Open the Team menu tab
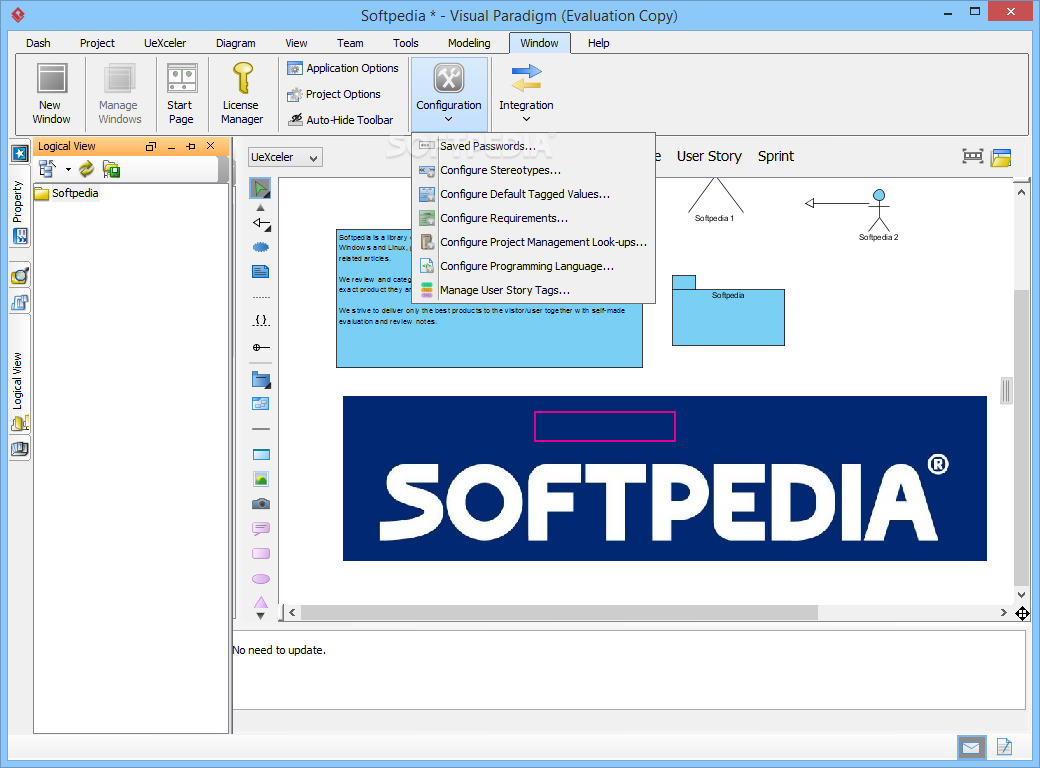 350,43
